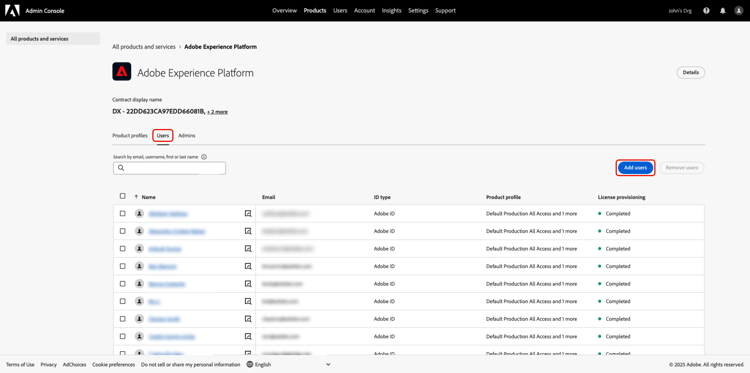Tick the select-all checkbox in table header
Screen dimensions: 750x373
pyautogui.click(x=122, y=196)
